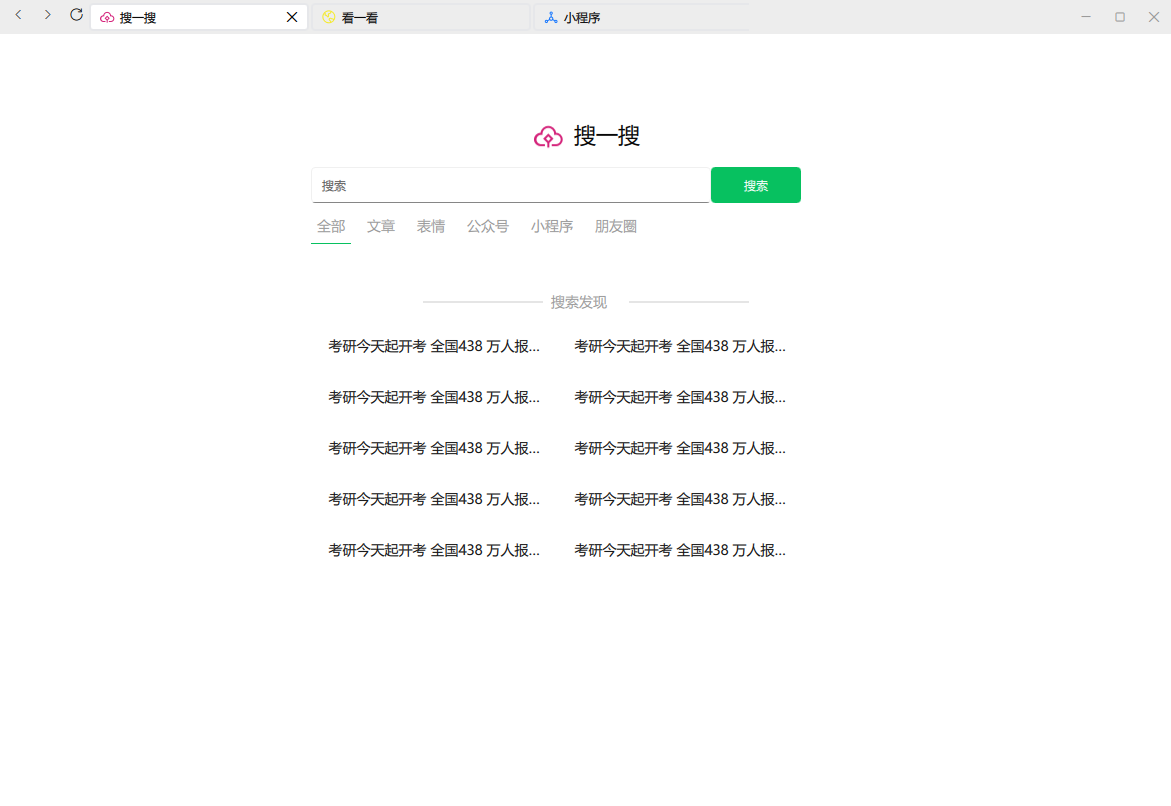The height and width of the screenshot is (806, 1171).
Task: Select the 文章 filter
Action: pos(381,226)
